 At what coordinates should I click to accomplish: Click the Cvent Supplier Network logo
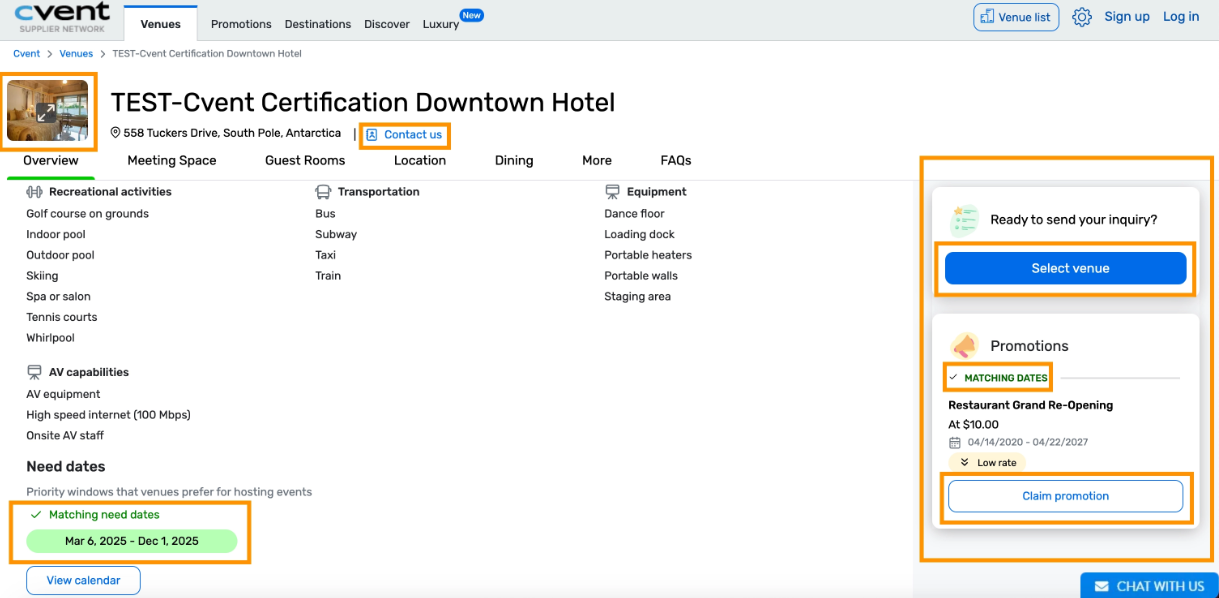coord(62,17)
